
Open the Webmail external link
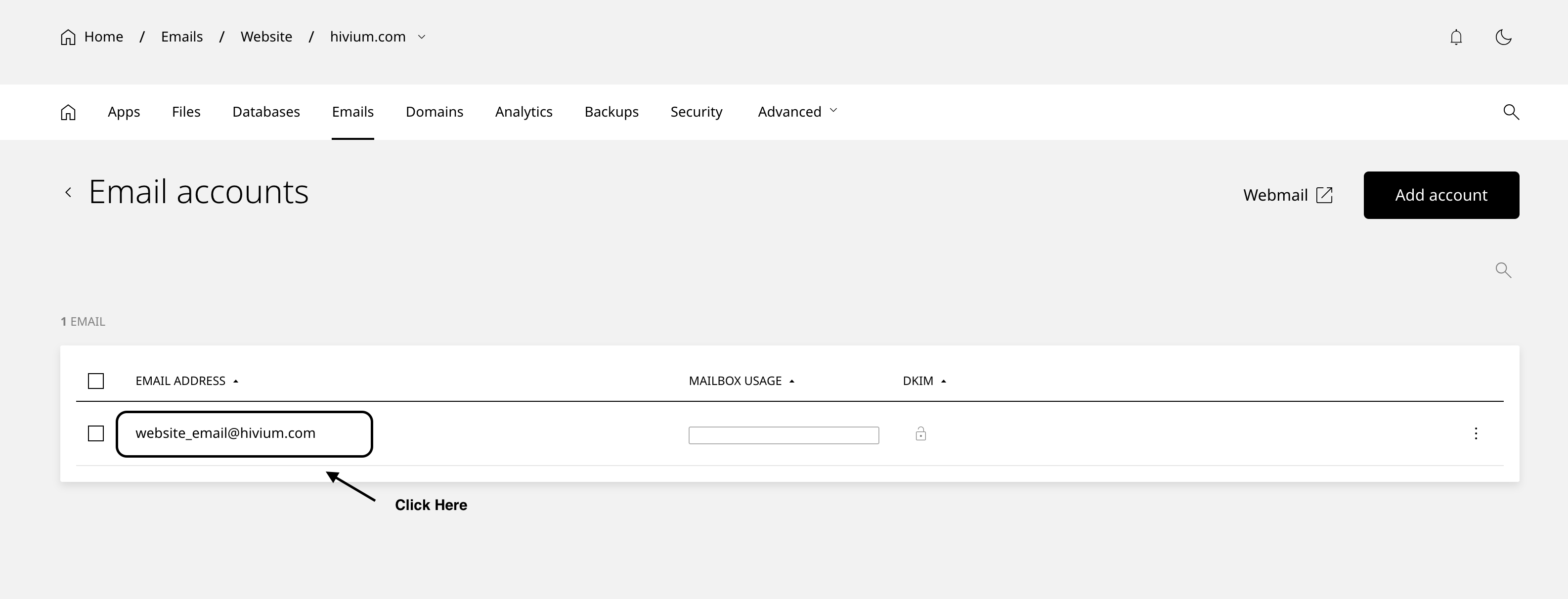tap(1287, 195)
